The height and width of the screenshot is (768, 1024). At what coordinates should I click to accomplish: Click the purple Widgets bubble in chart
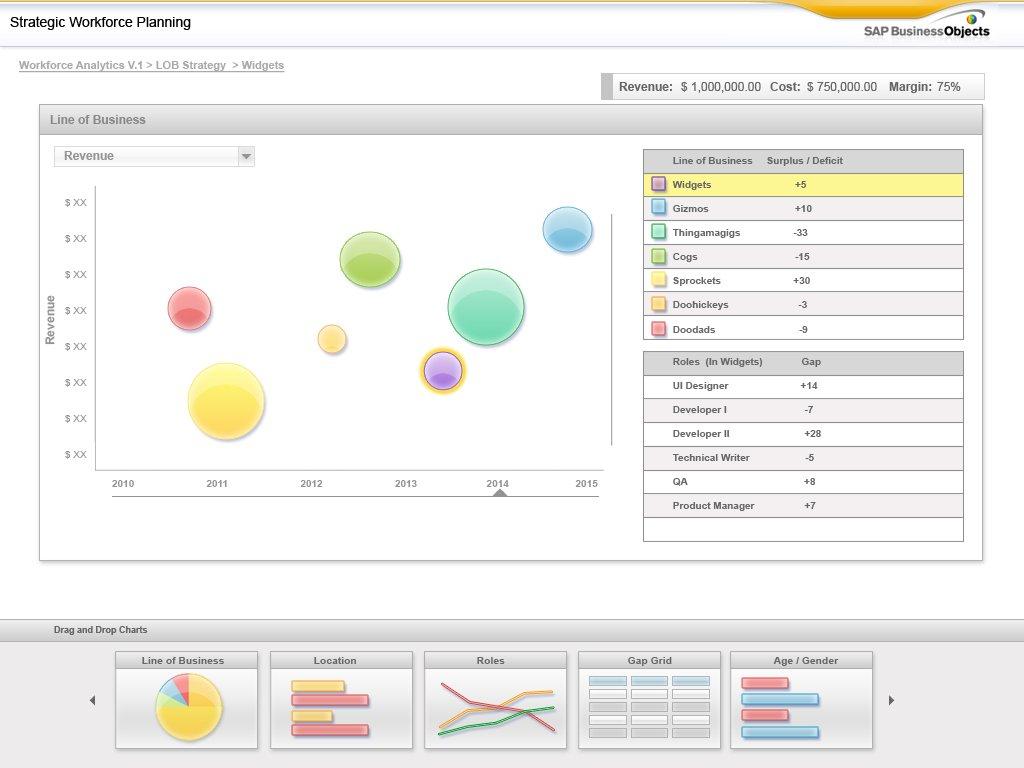coord(443,371)
